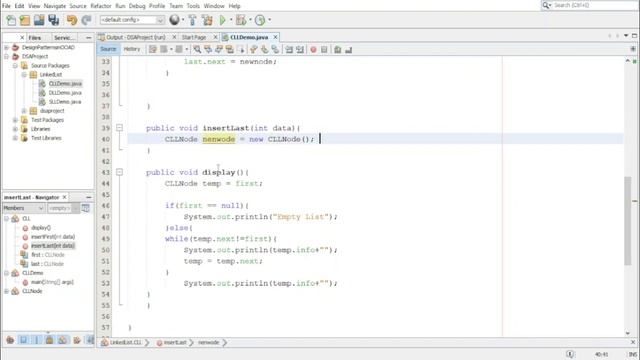
Task: Comment the current line in the editor toolbar
Action: pyautogui.click(x=338, y=50)
